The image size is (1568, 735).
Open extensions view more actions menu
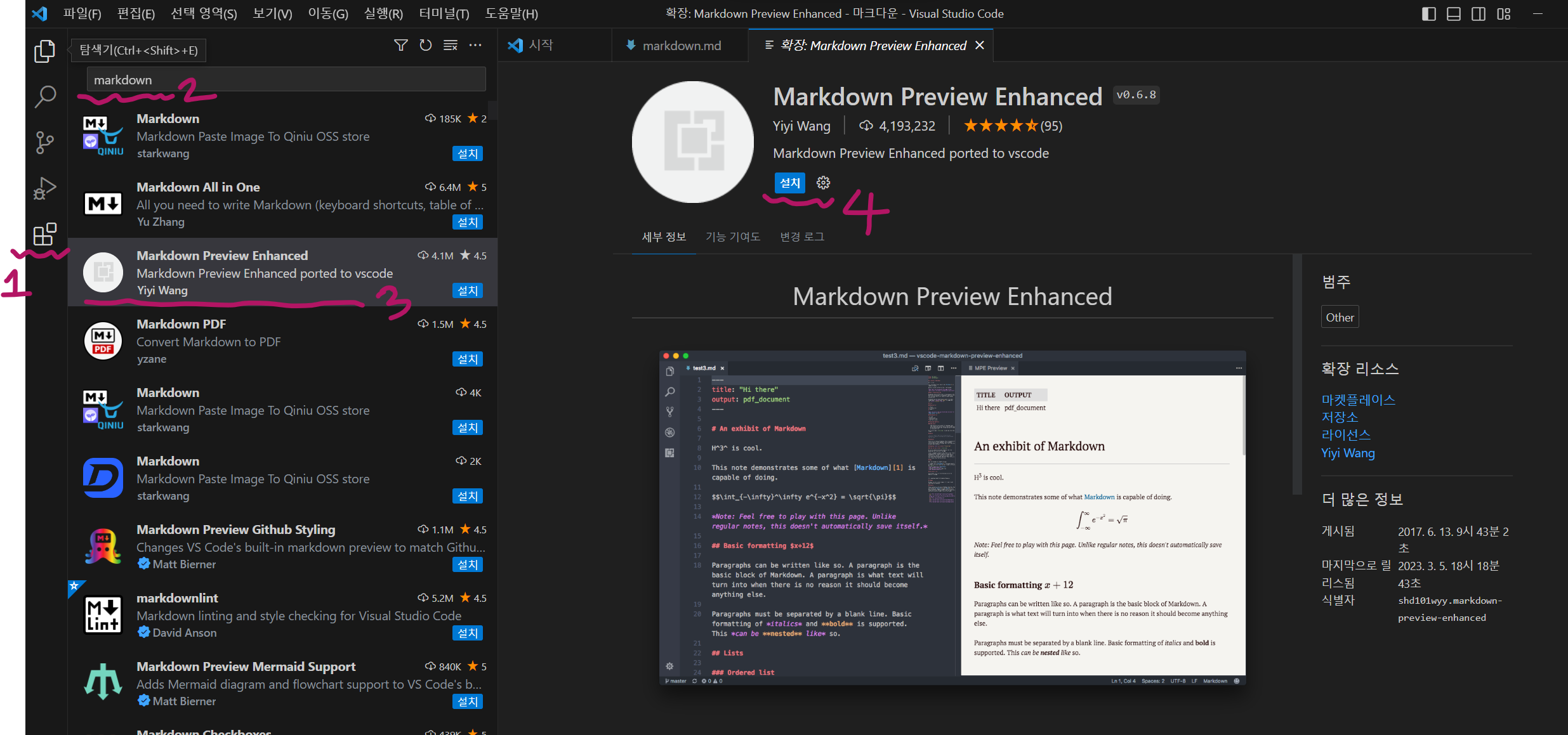click(475, 45)
